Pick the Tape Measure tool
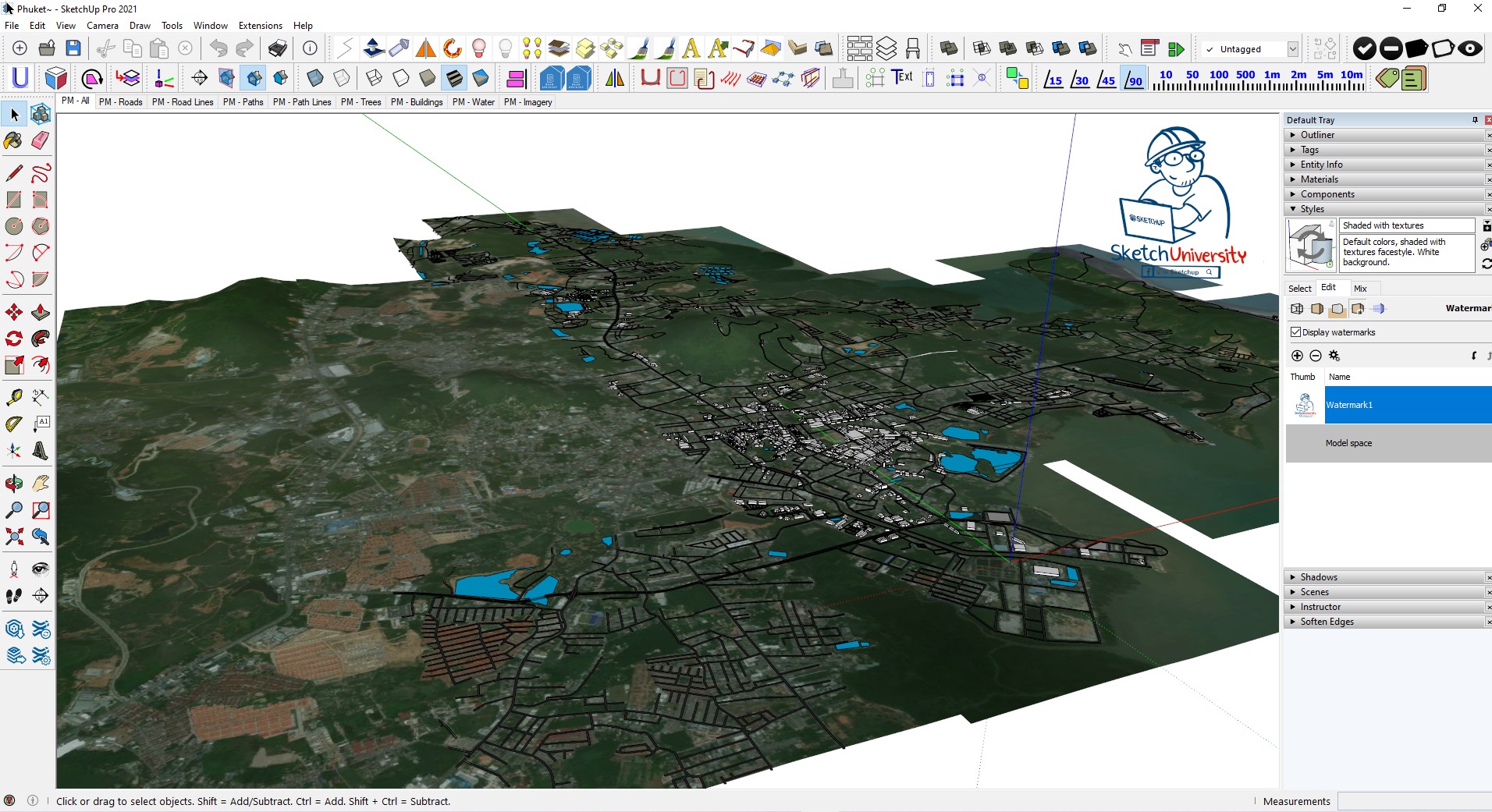This screenshot has width=1492, height=812. [x=14, y=398]
